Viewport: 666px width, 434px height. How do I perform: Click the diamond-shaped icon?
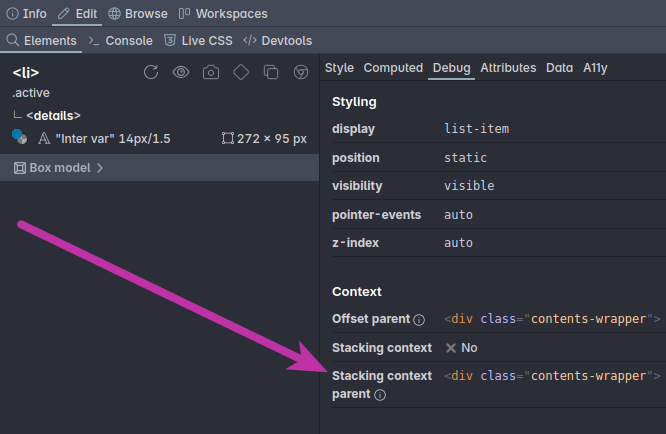pos(241,72)
